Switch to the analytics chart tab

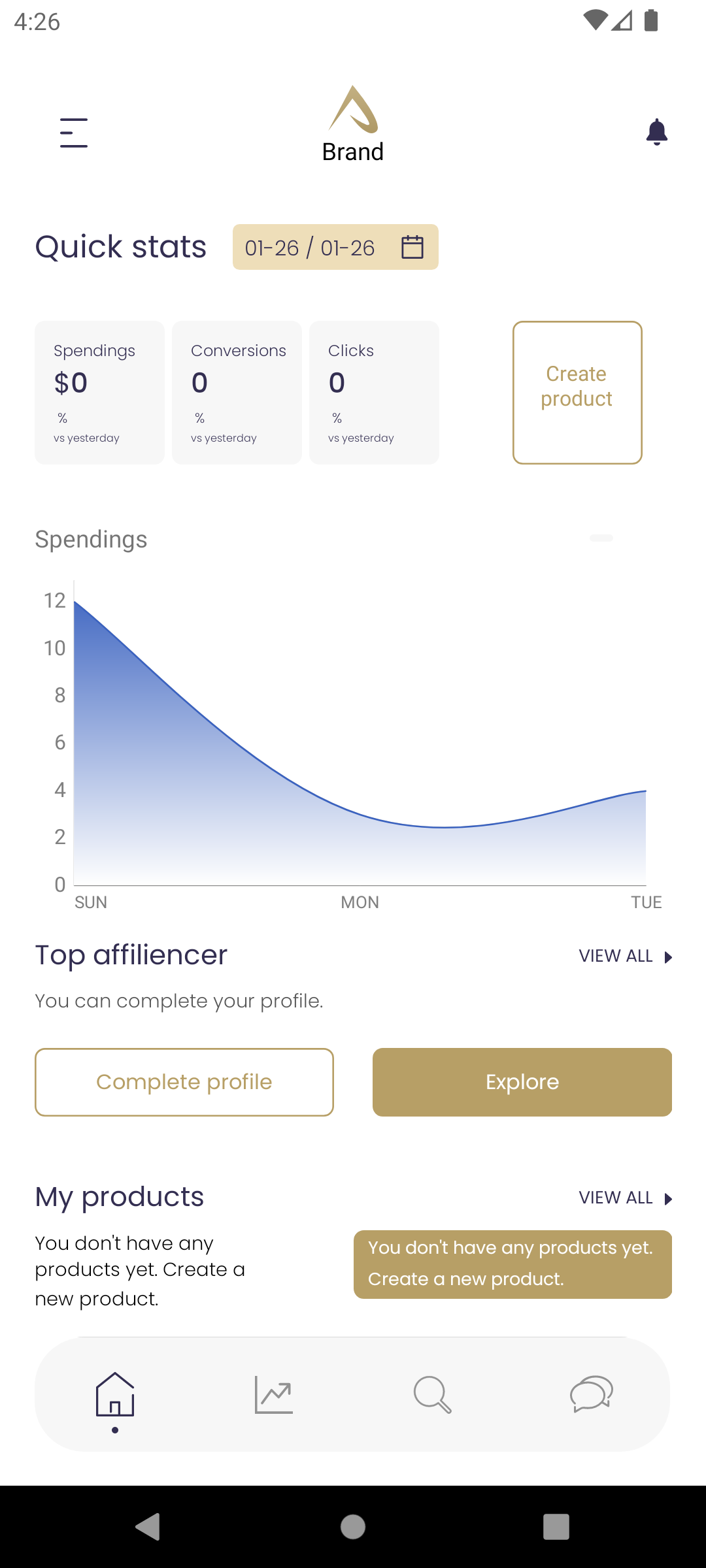tap(274, 1394)
